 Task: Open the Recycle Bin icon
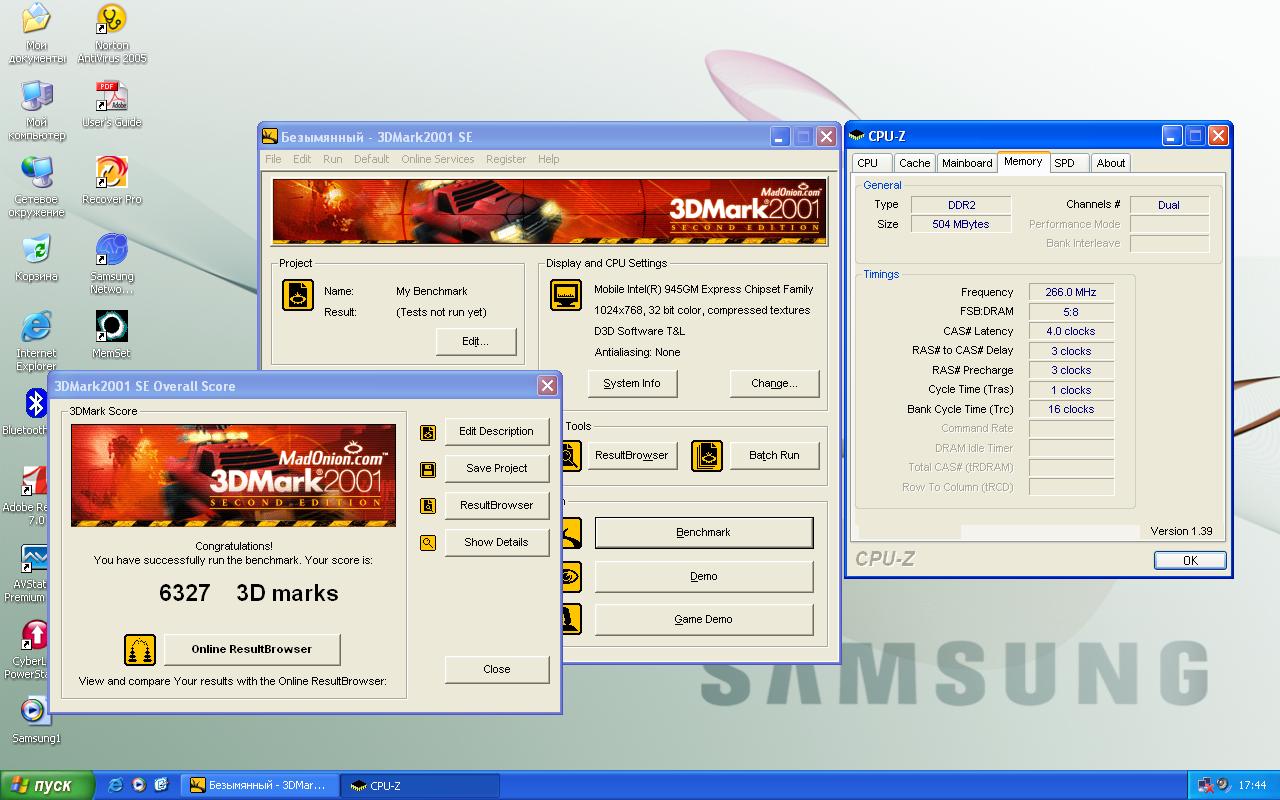(x=37, y=257)
